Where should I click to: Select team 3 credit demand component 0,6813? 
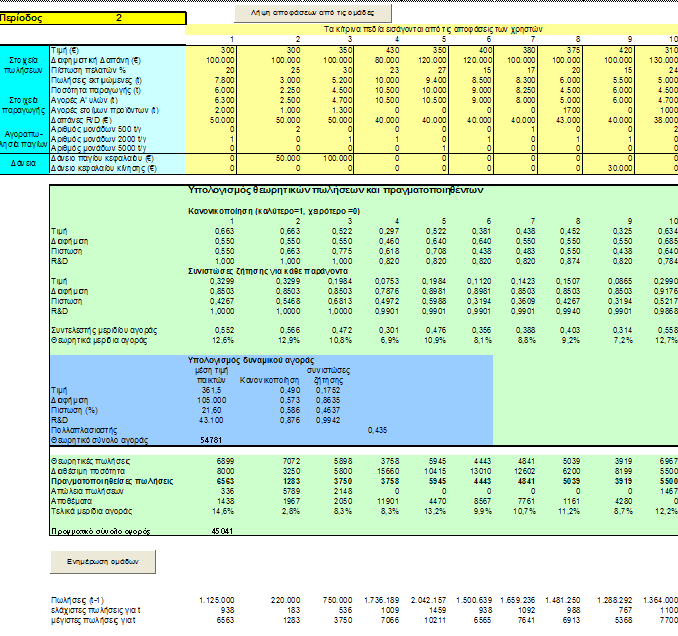pos(340,301)
